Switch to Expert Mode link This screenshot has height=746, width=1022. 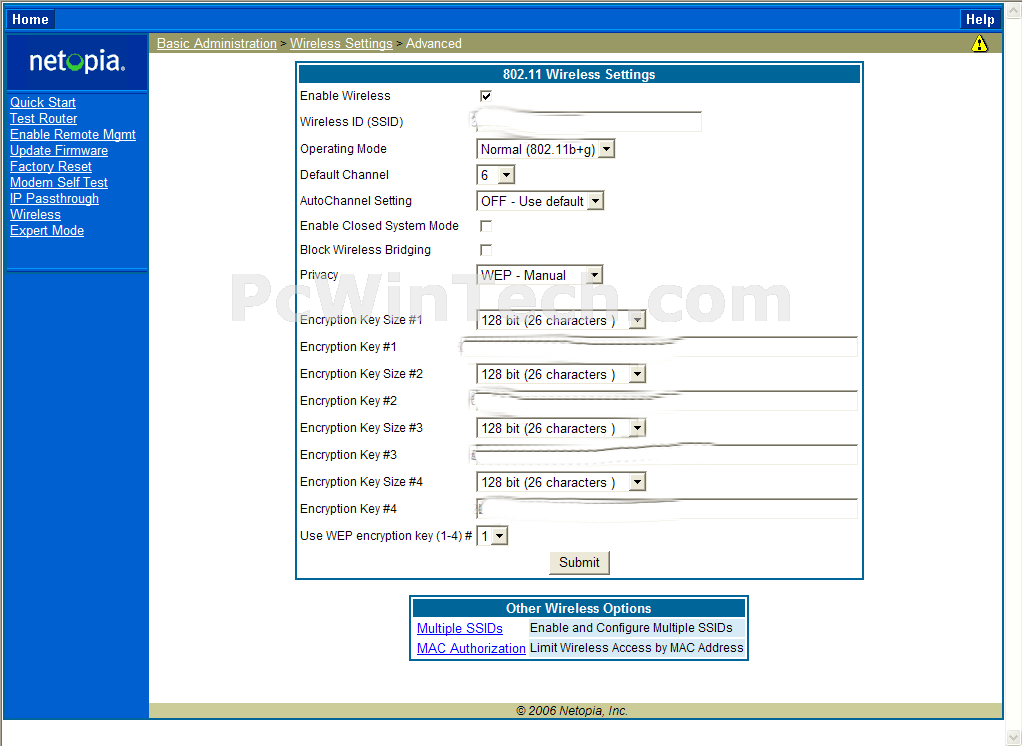[46, 231]
